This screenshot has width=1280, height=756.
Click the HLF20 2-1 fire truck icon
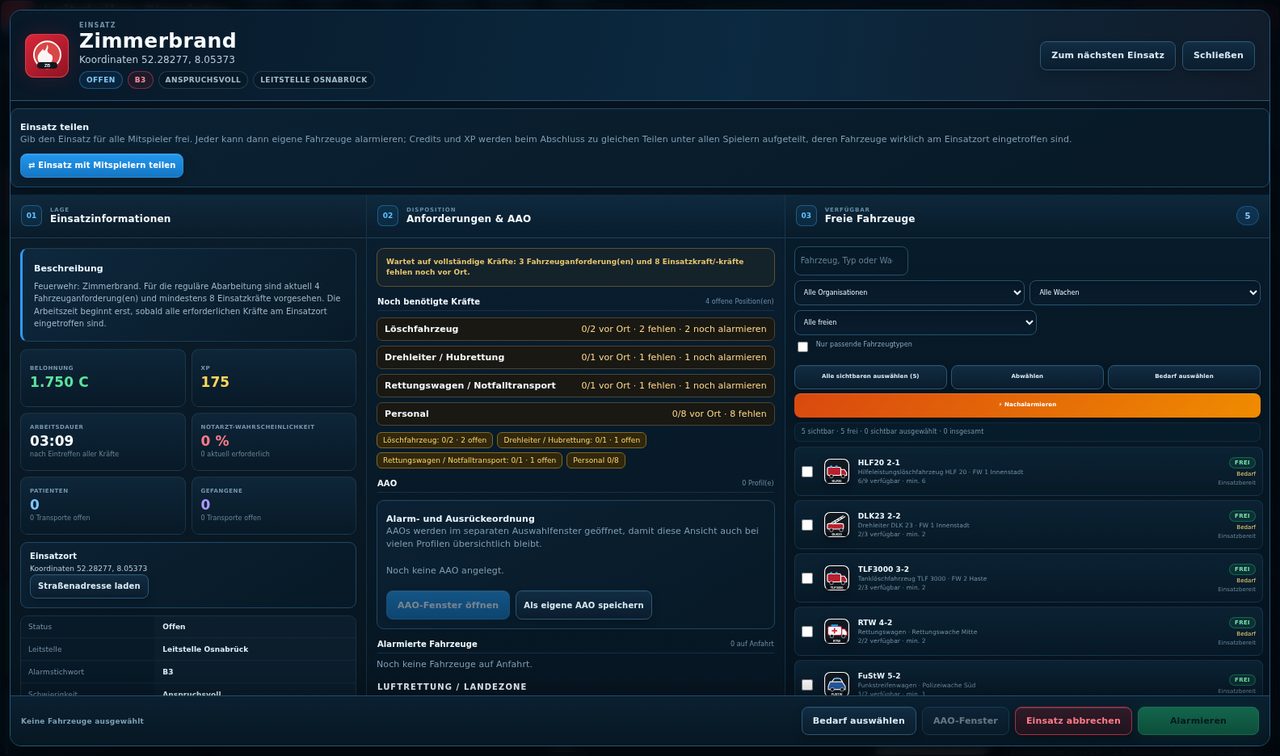tap(836, 472)
